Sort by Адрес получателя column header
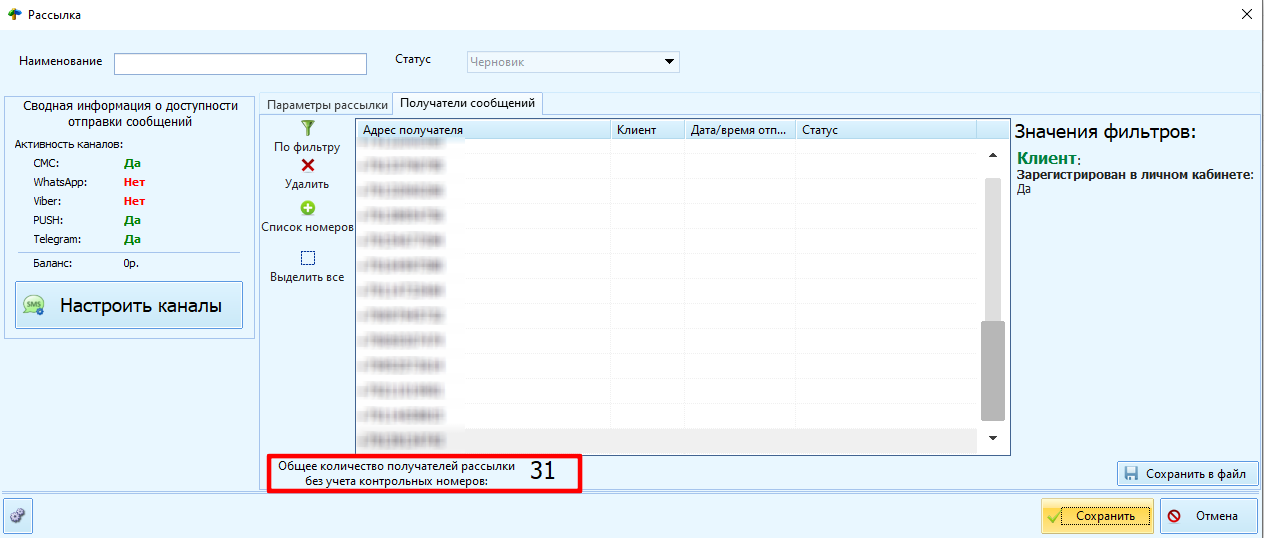 483,130
